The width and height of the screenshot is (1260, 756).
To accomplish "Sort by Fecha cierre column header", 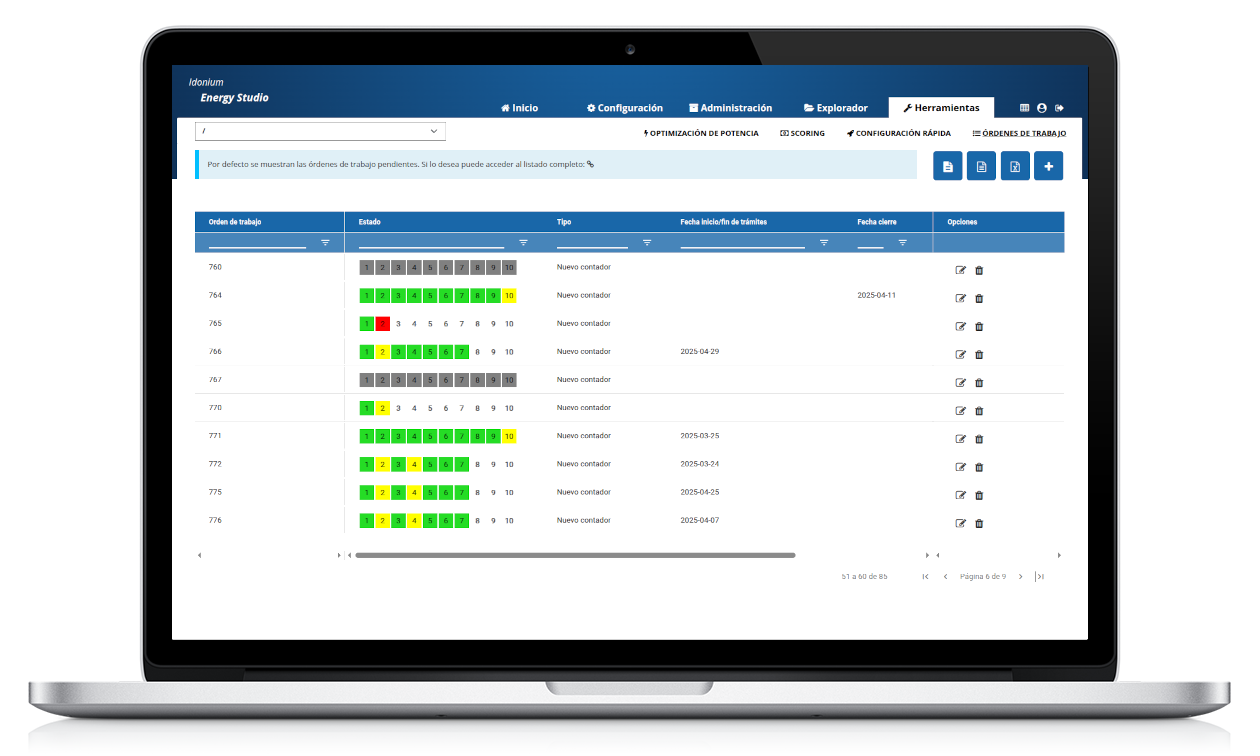I will pos(877,222).
